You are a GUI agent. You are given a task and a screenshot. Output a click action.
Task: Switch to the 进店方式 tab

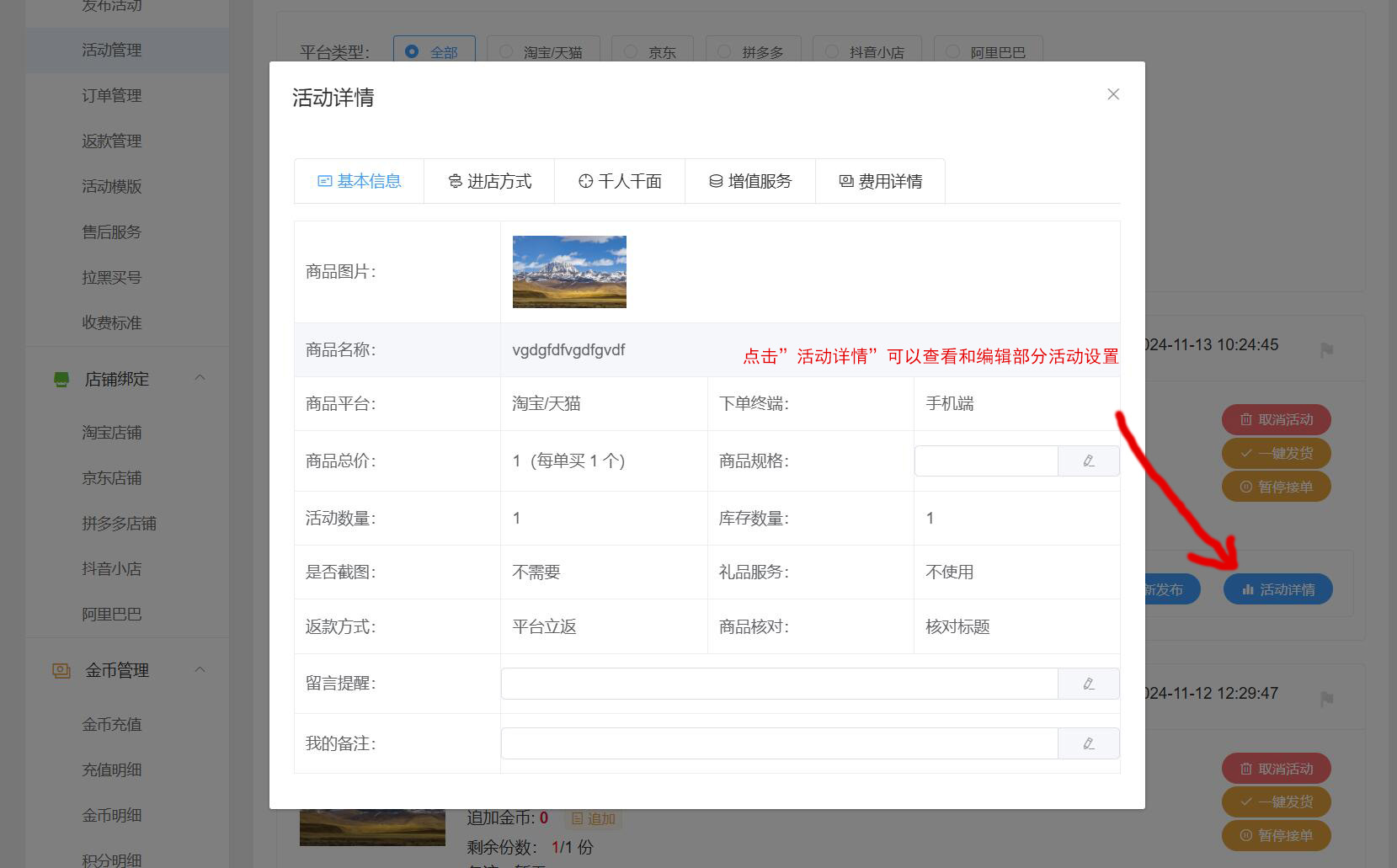pos(489,181)
